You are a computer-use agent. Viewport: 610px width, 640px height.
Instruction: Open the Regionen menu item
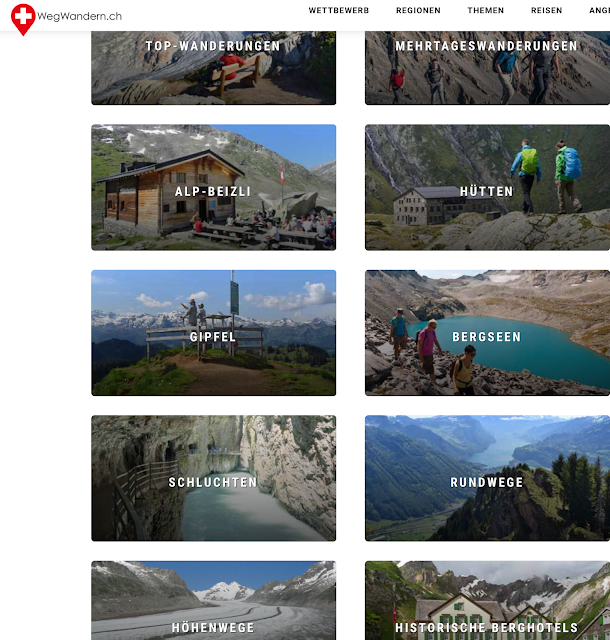418,10
